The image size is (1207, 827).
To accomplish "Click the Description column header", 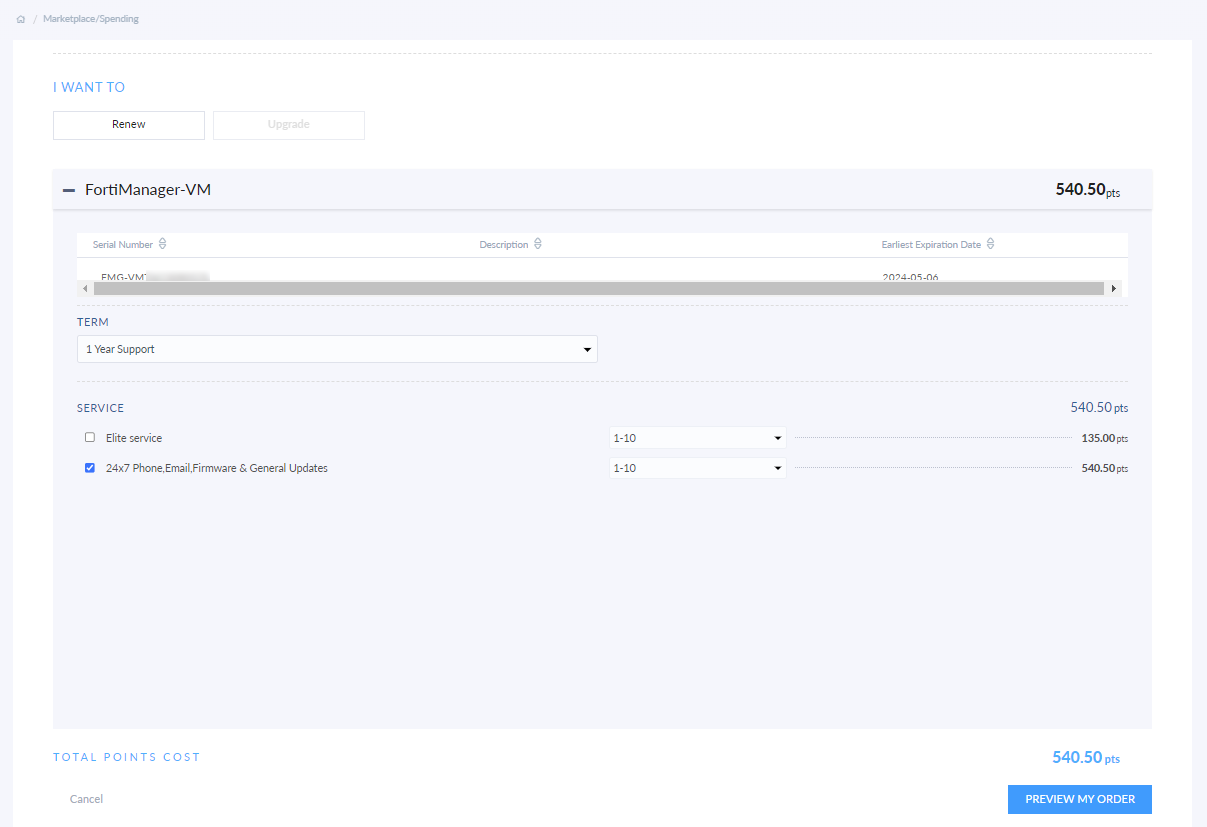I will click(504, 245).
